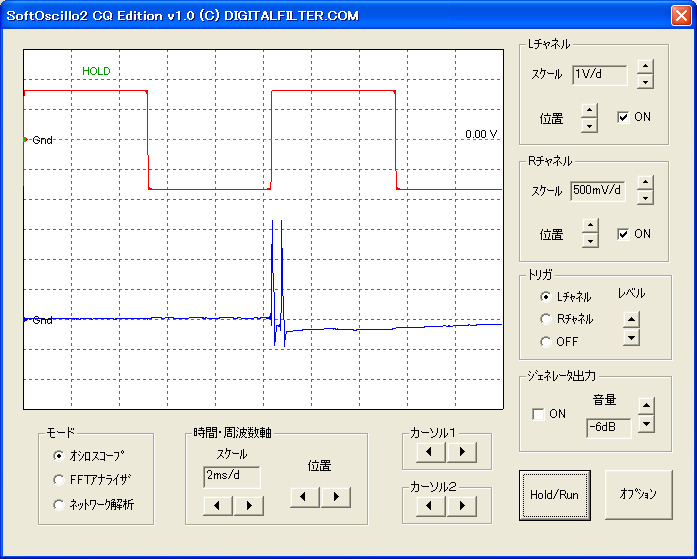The image size is (697, 559).
Task: Raise the trigger level with up arrow
Action: [x=631, y=321]
